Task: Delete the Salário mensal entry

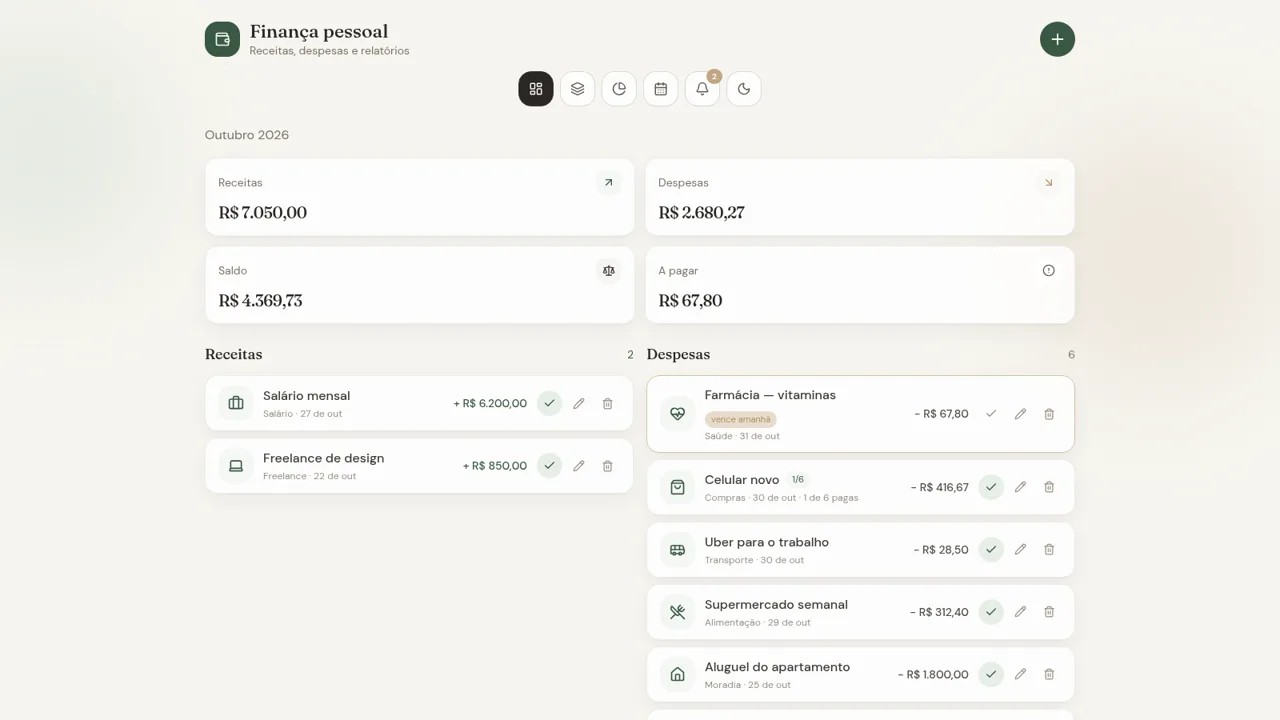Action: point(607,403)
